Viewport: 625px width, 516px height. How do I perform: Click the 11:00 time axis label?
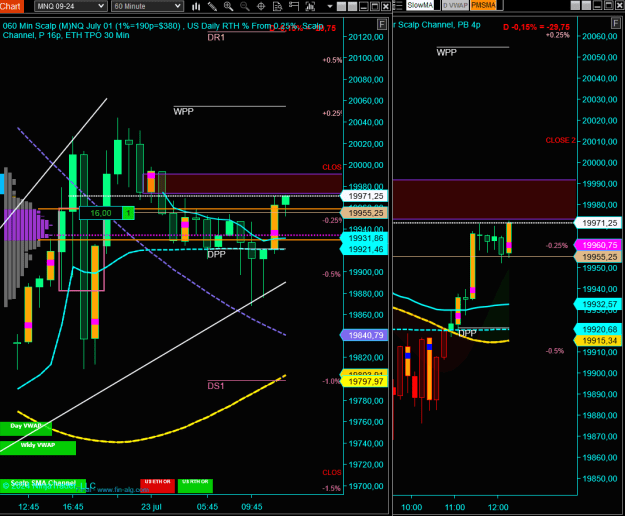point(455,507)
